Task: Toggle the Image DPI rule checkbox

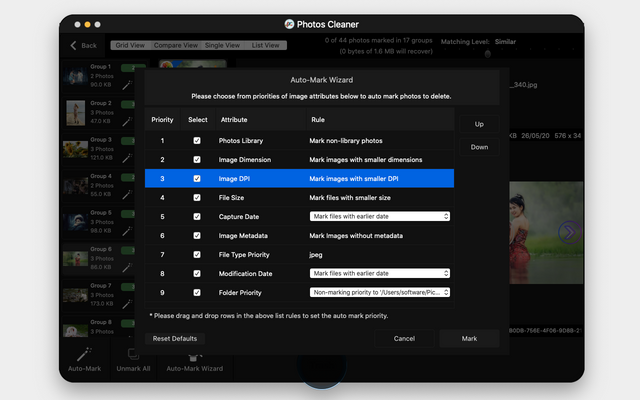Action: point(197,178)
